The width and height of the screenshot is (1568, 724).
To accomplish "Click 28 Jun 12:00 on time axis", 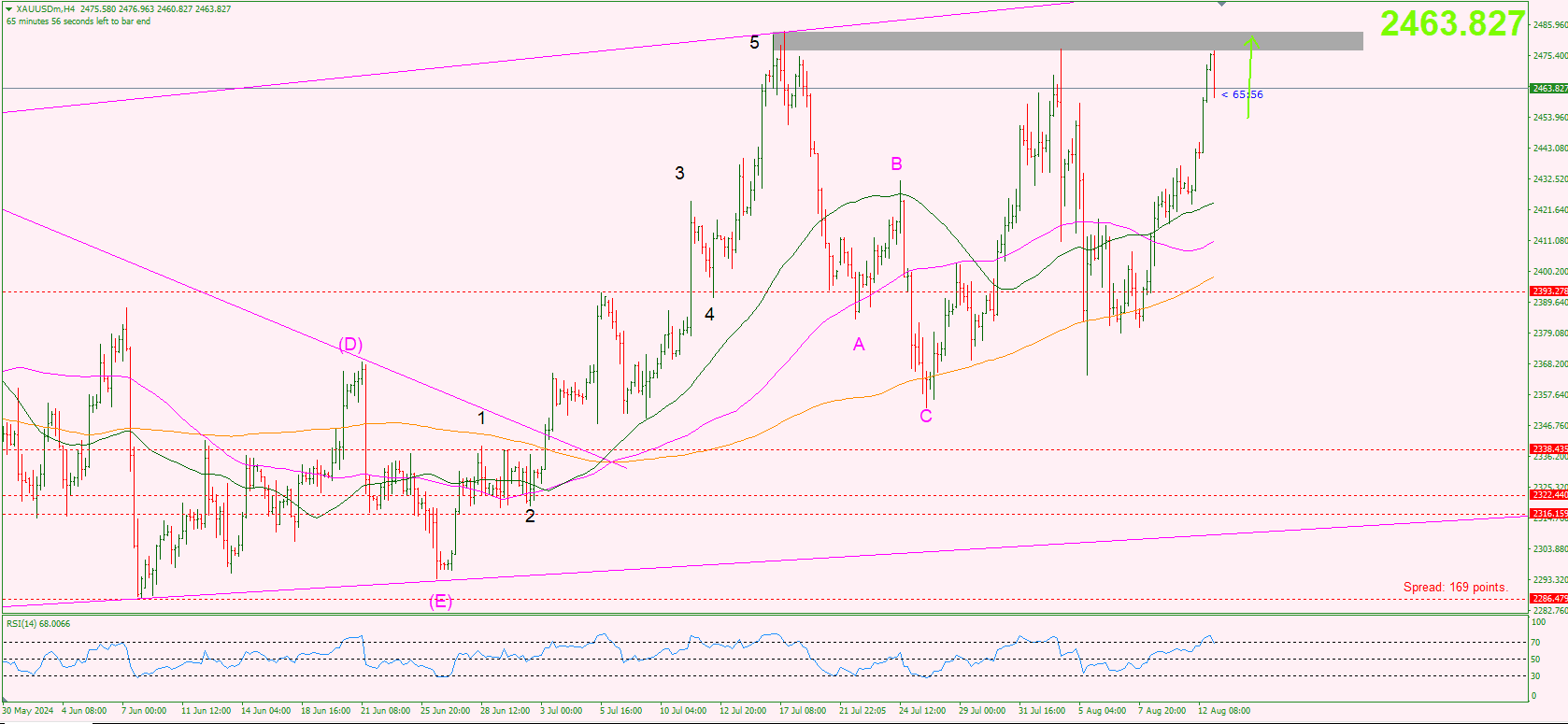I will point(505,711).
